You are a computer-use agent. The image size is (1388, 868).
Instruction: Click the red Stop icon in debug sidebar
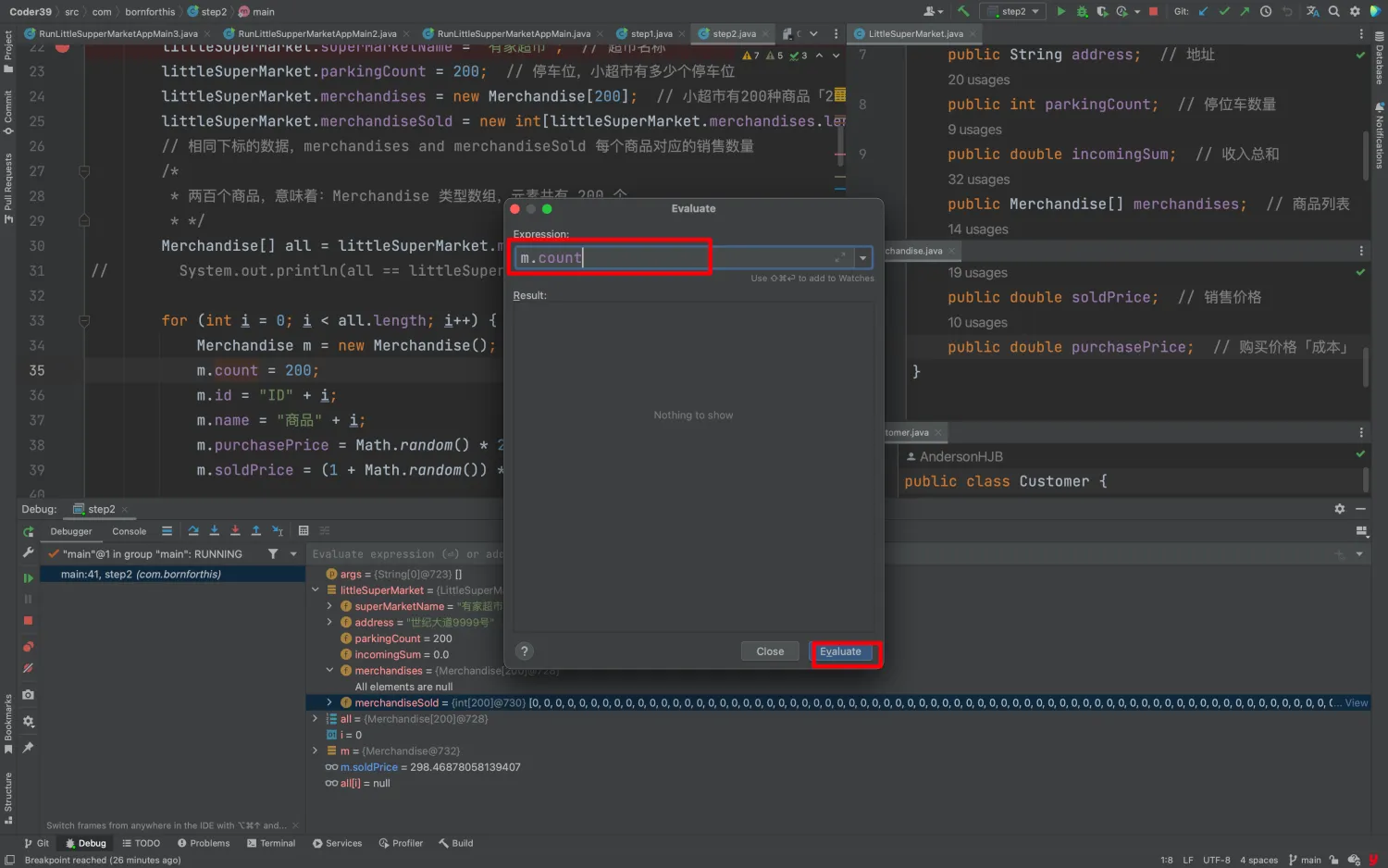pos(28,621)
